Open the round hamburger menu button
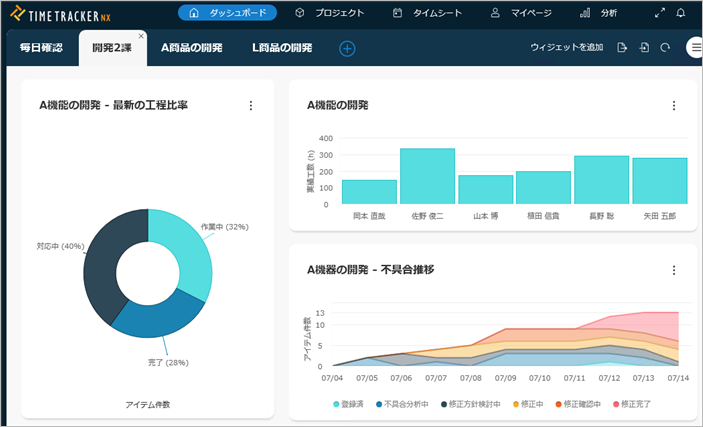 pos(695,48)
